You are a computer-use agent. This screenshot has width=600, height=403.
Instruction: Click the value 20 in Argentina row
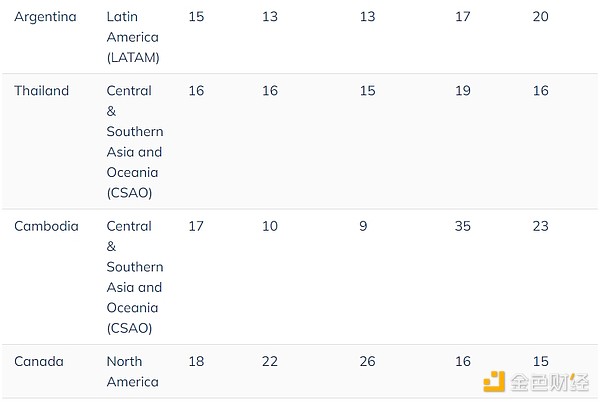tap(540, 16)
